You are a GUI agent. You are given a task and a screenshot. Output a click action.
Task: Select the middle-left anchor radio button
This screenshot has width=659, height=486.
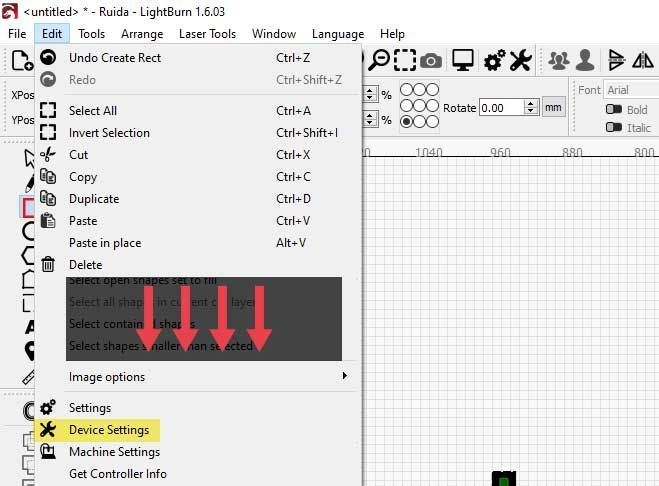(406, 106)
